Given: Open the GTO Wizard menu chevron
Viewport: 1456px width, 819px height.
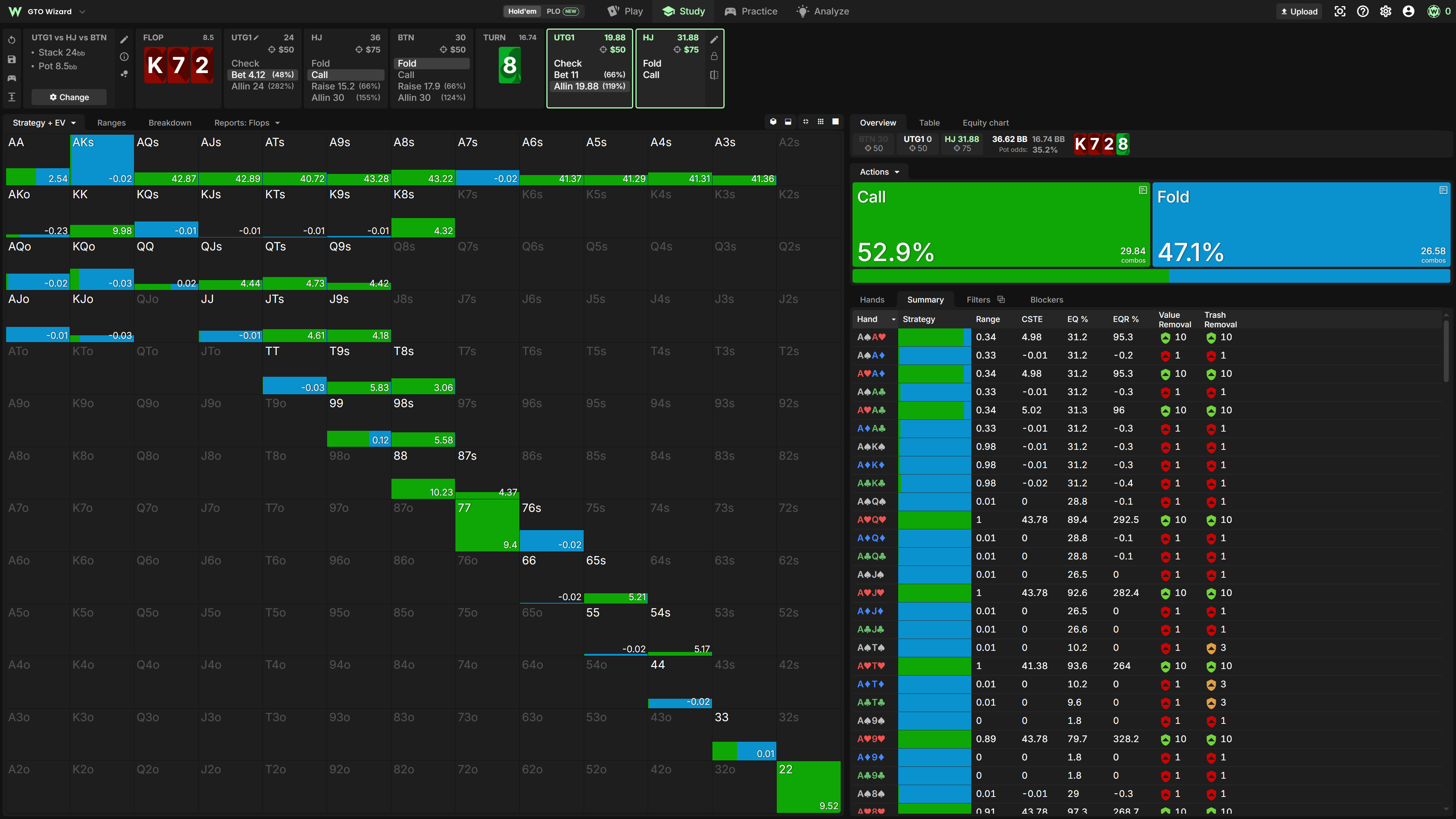Looking at the screenshot, I should 82,11.
